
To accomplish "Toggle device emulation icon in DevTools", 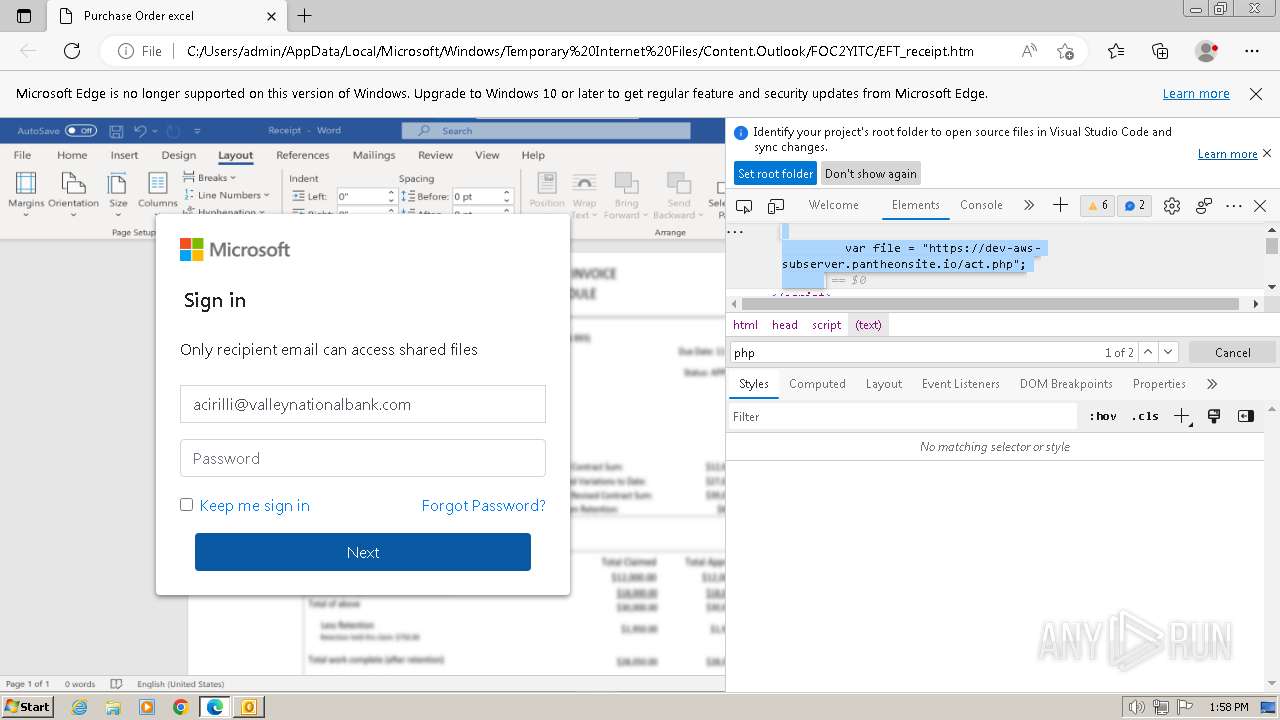I will pos(776,205).
